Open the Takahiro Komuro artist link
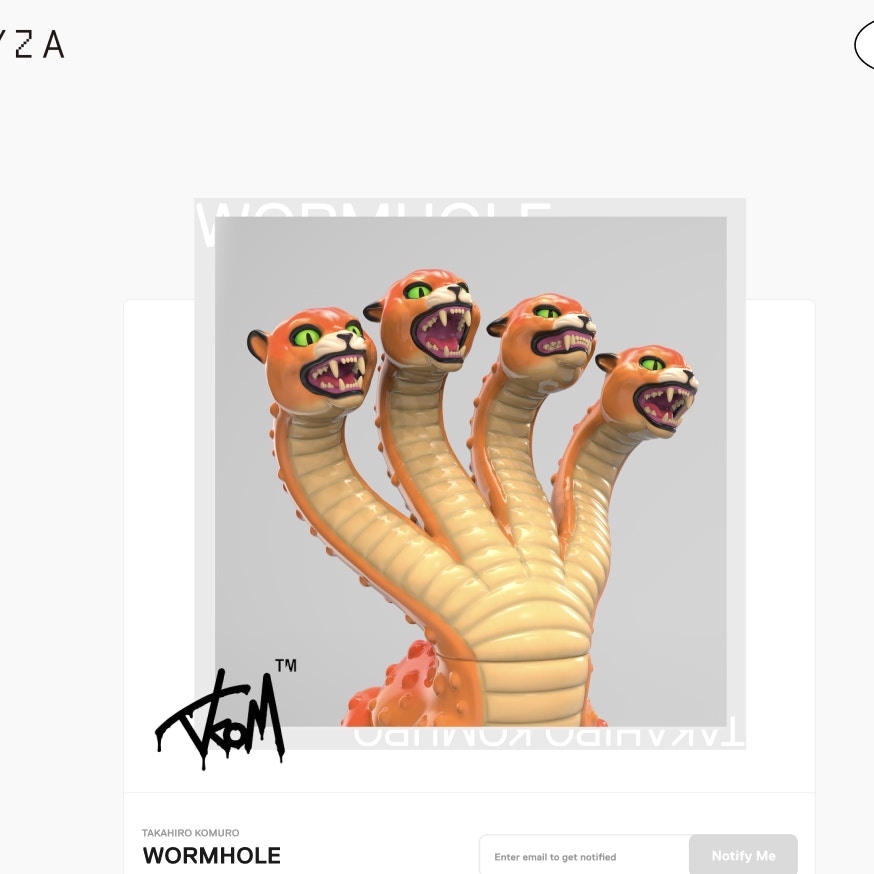Viewport: 874px width, 874px height. point(190,833)
